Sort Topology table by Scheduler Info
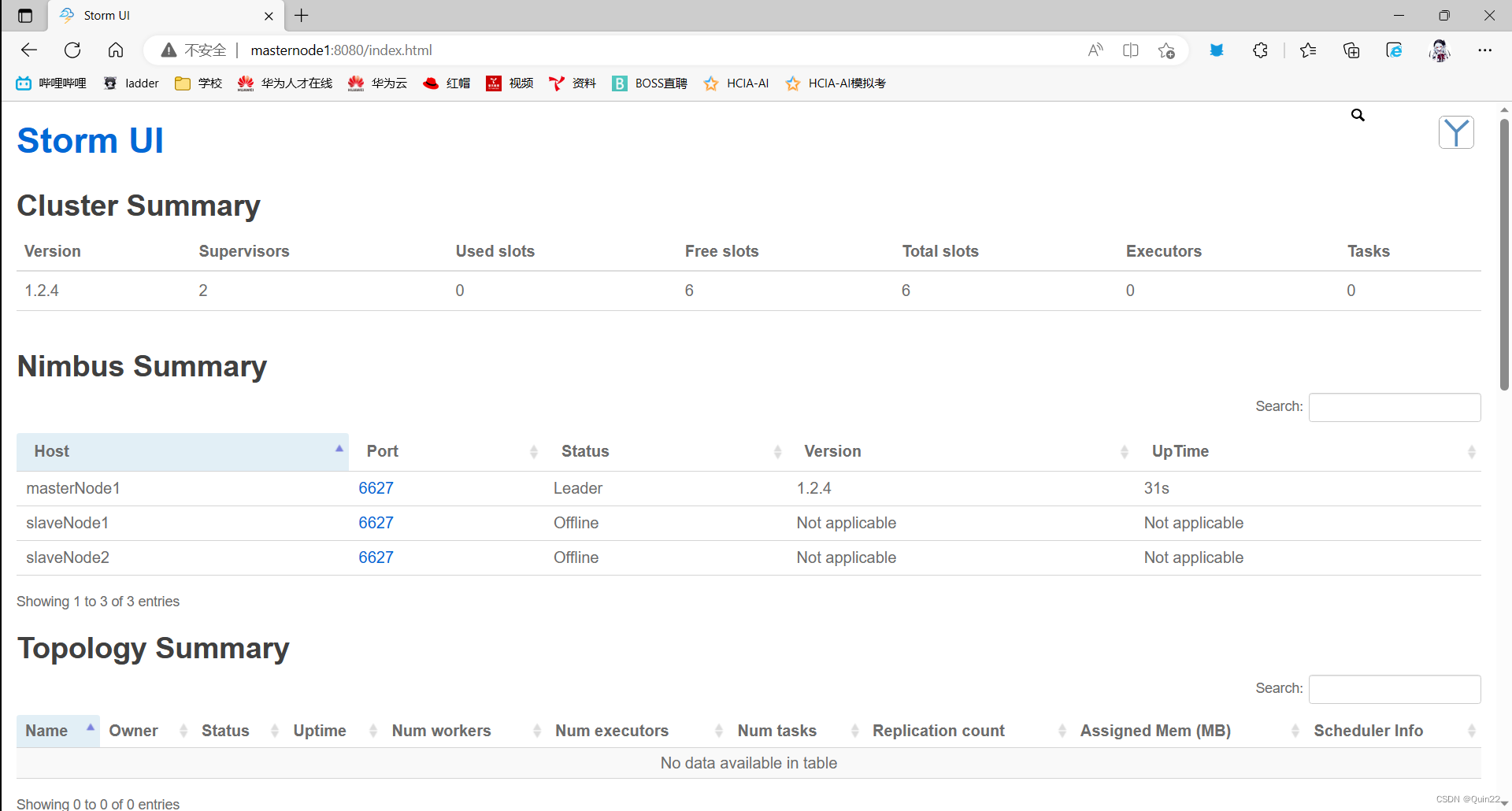The image size is (1512, 811). point(1393,731)
